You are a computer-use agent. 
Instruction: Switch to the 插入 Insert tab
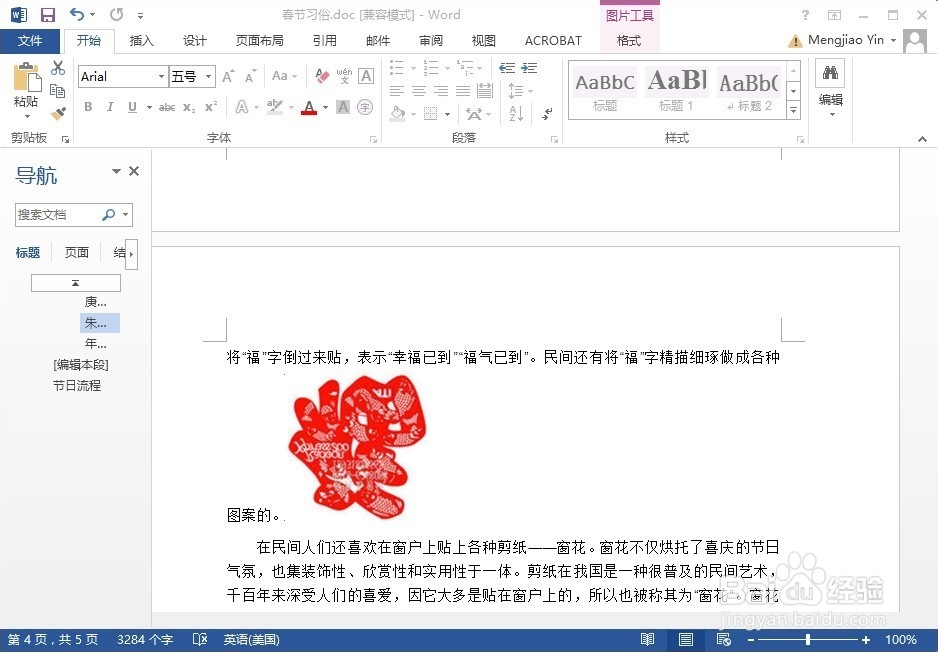[141, 41]
